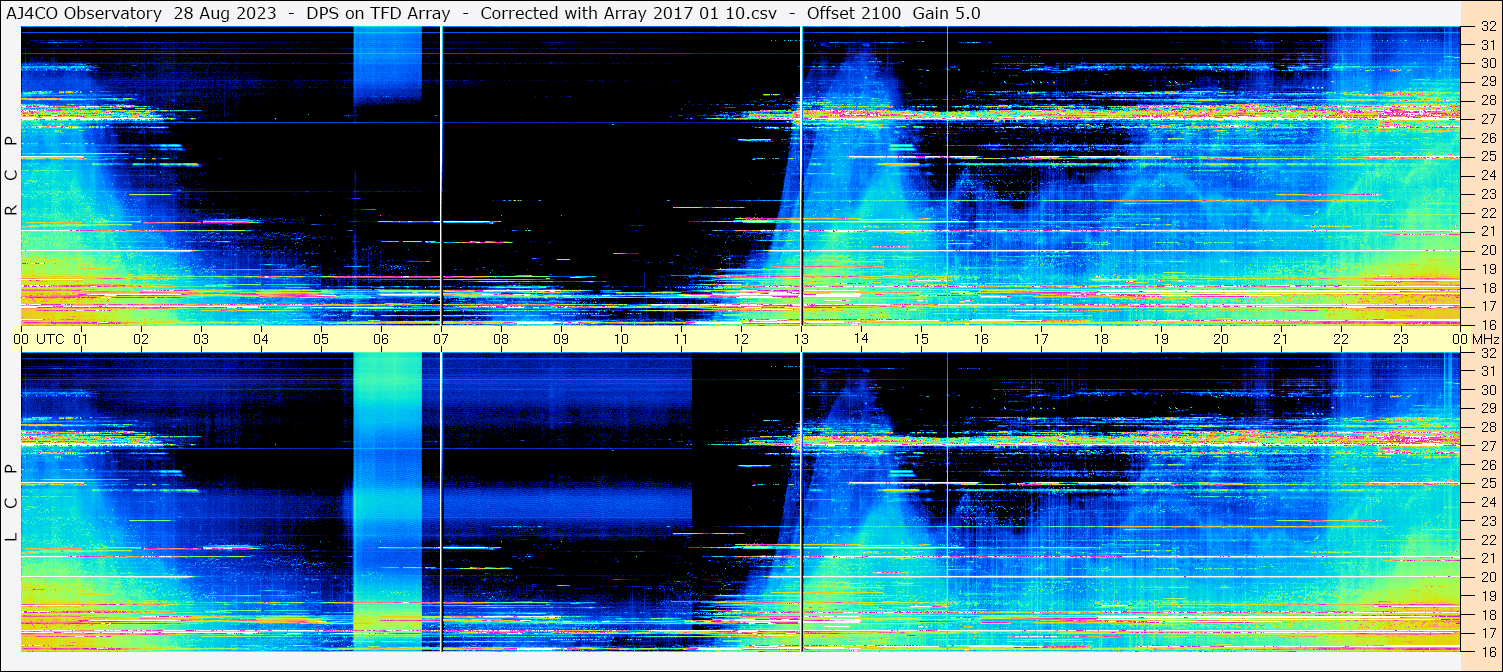Click the UTC label on the time axis

click(x=50, y=339)
